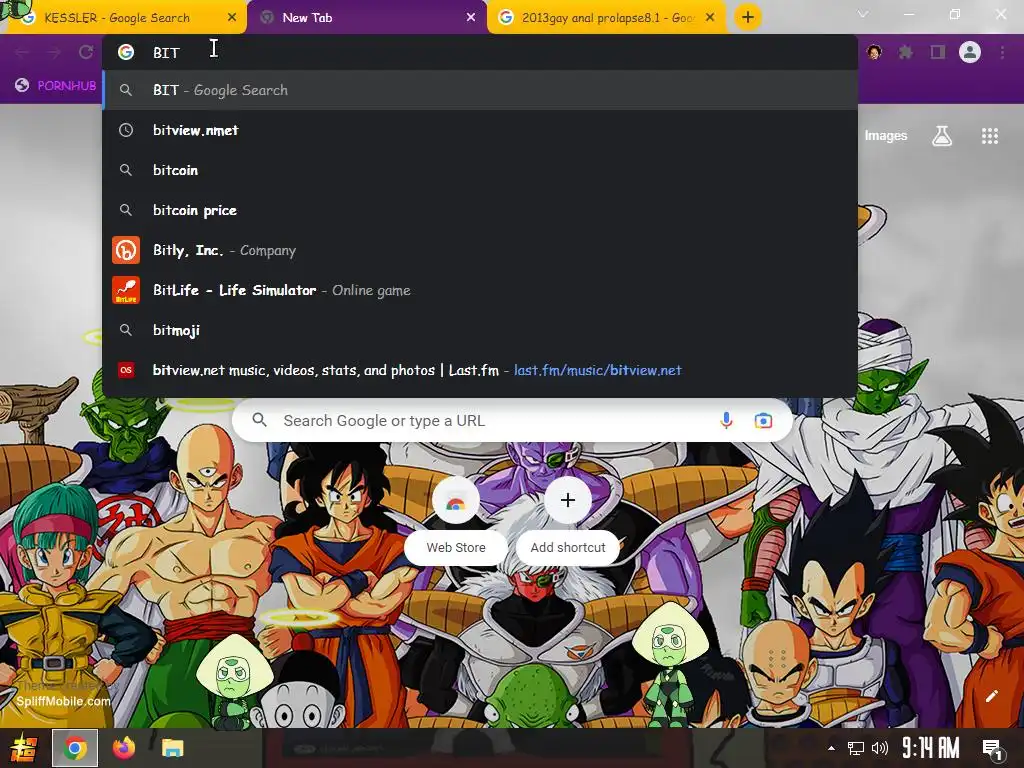
Task: Click the extension avatar icon in toolbar
Action: click(x=874, y=52)
